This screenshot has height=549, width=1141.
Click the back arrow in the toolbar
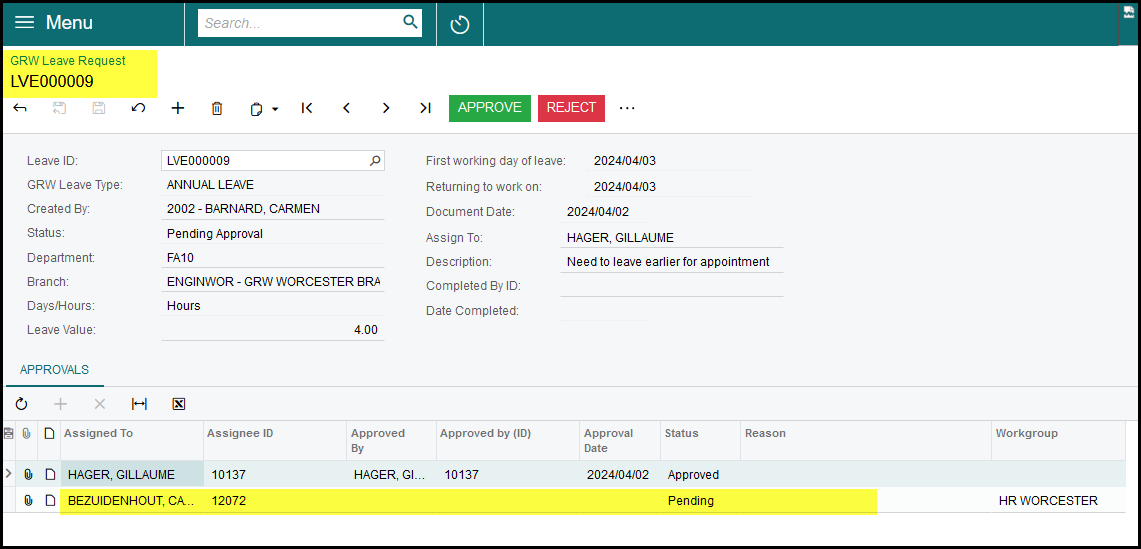coord(20,108)
